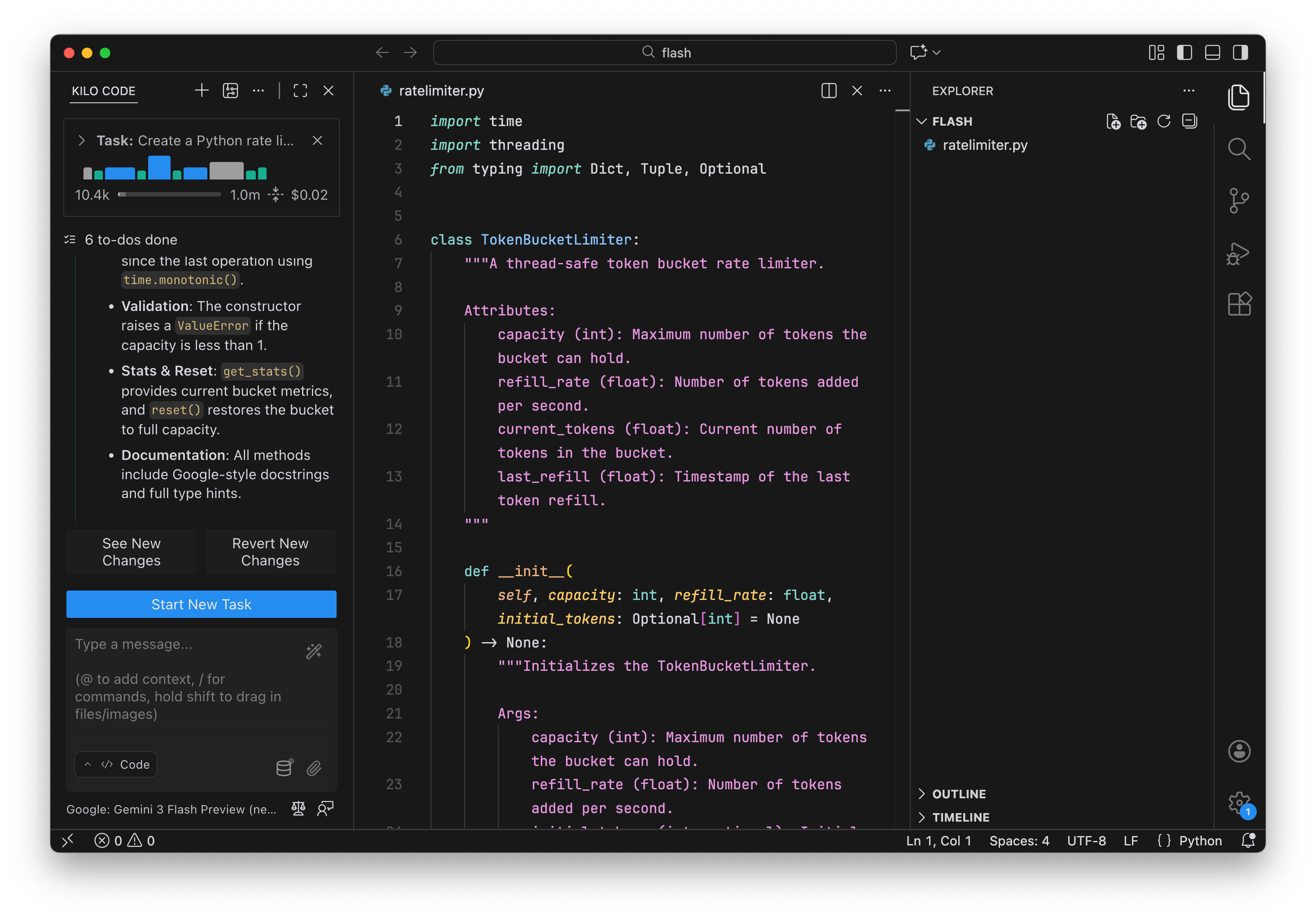Click the Revert New Changes button

pyautogui.click(x=270, y=552)
